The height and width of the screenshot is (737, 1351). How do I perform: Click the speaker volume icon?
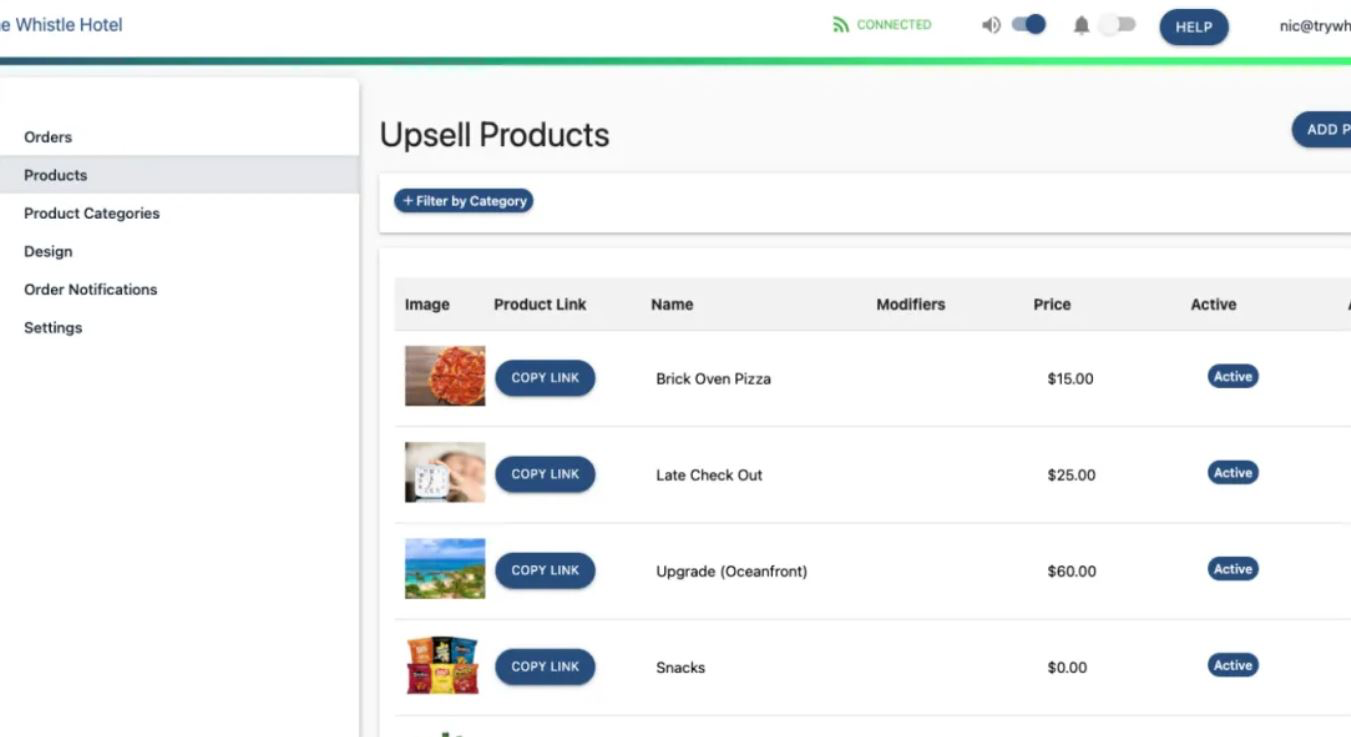point(990,24)
